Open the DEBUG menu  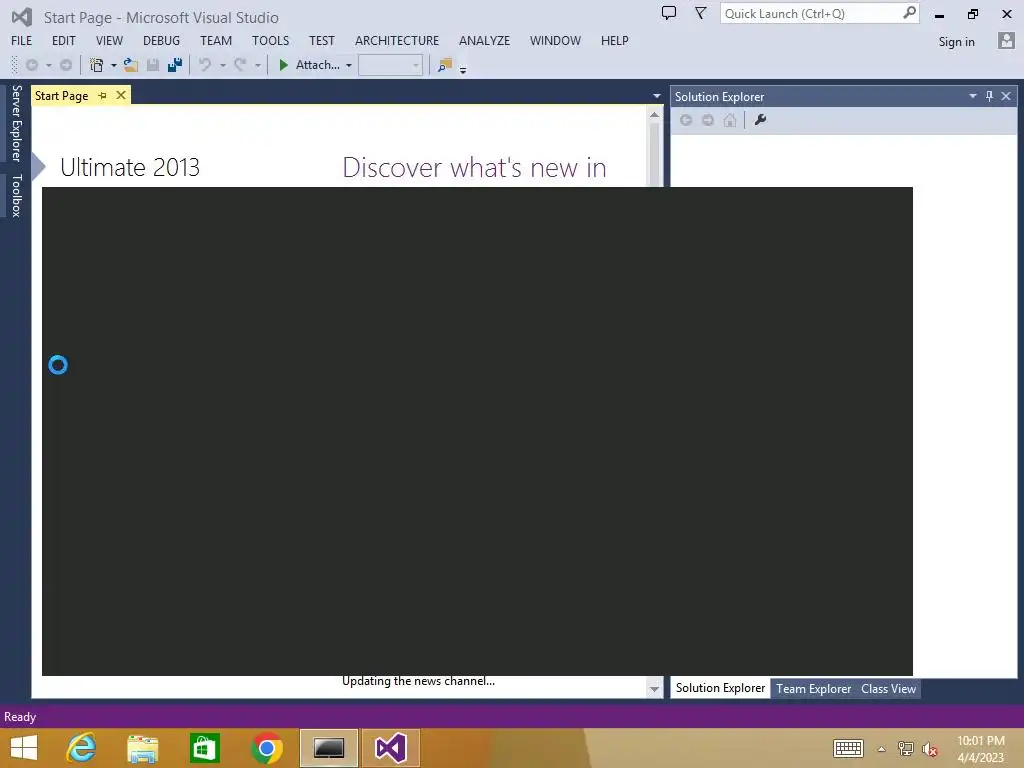[161, 40]
